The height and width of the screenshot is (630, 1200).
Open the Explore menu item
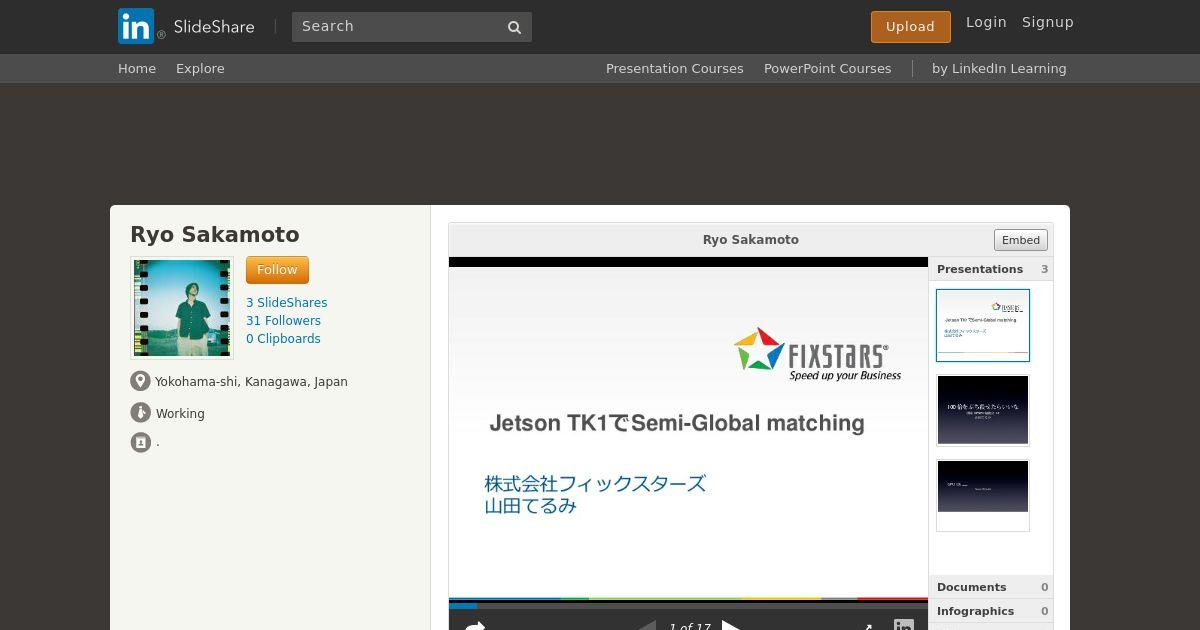200,68
